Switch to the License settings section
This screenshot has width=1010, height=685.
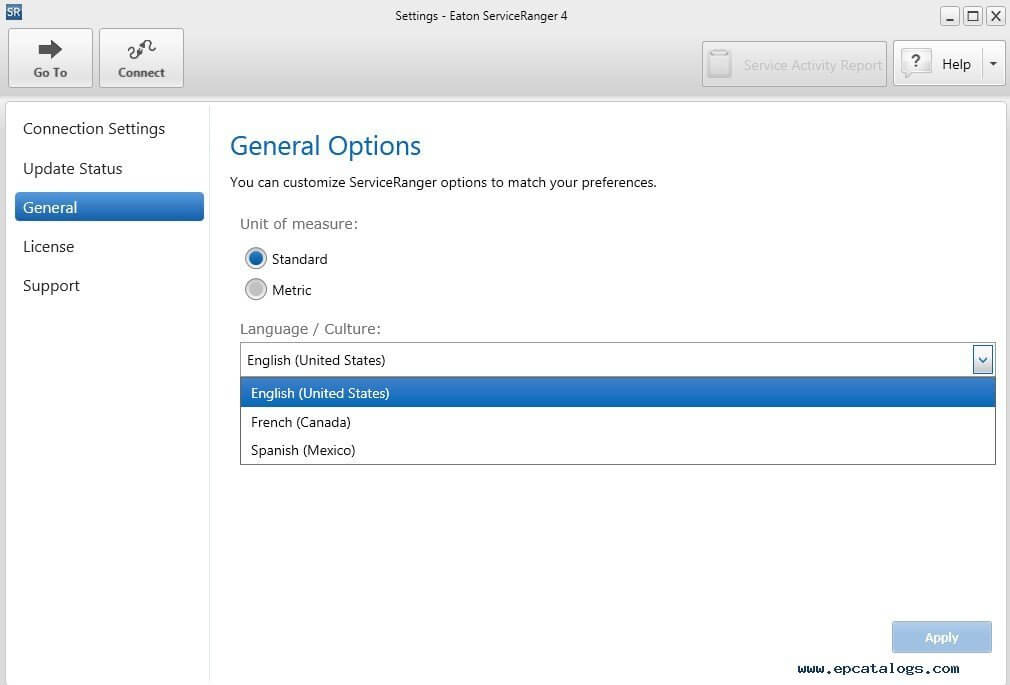[x=48, y=246]
